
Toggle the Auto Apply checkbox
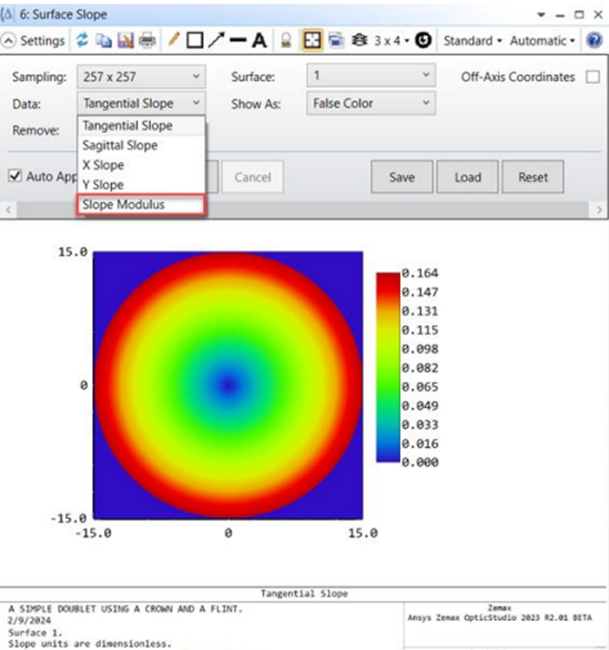click(15, 176)
